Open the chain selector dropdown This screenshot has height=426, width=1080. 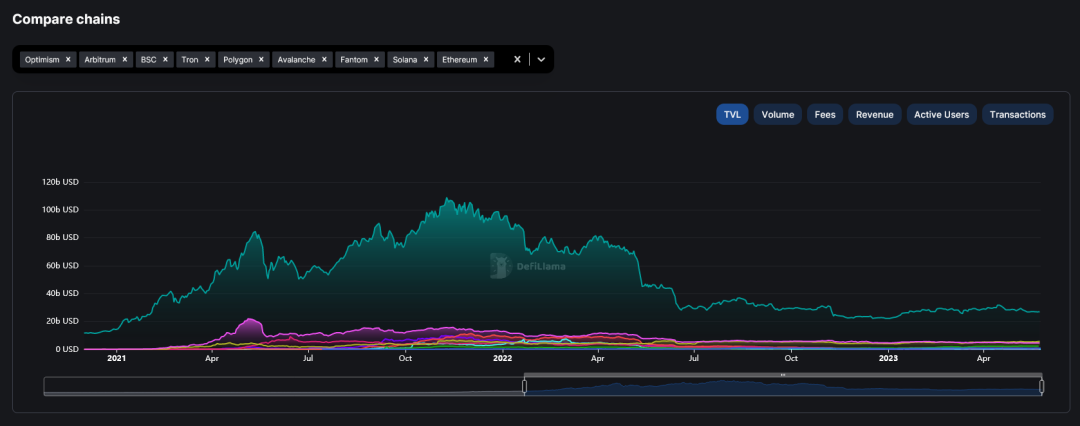(541, 59)
